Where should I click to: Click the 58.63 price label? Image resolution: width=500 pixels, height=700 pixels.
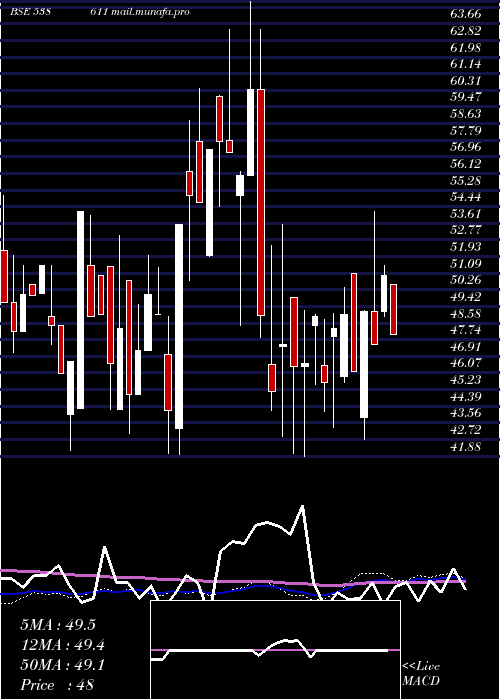[466, 114]
